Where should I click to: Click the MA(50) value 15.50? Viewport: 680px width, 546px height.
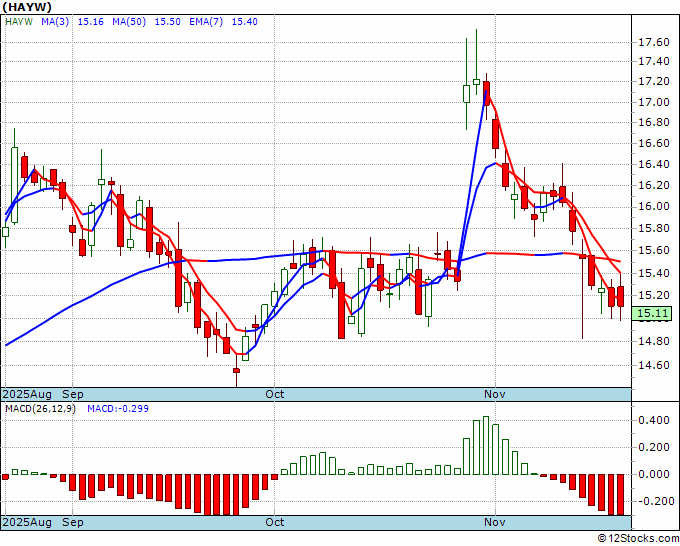(167, 22)
